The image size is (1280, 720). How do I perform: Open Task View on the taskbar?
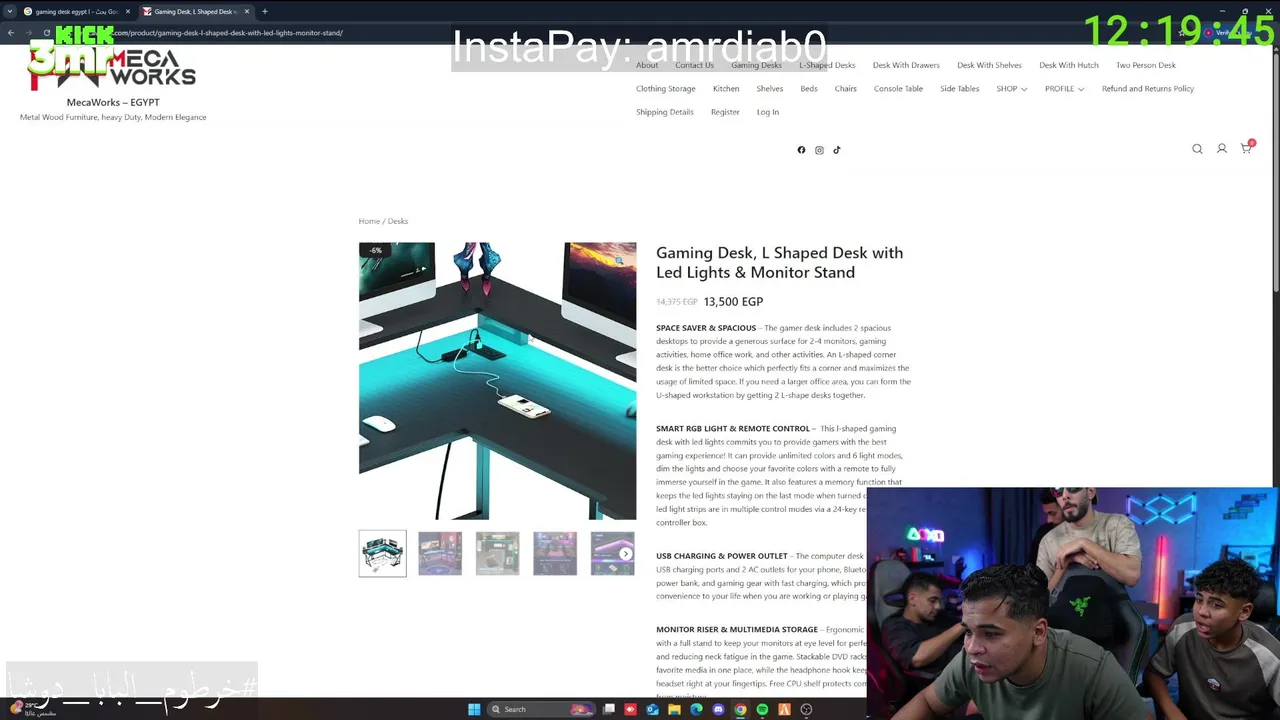tap(608, 709)
